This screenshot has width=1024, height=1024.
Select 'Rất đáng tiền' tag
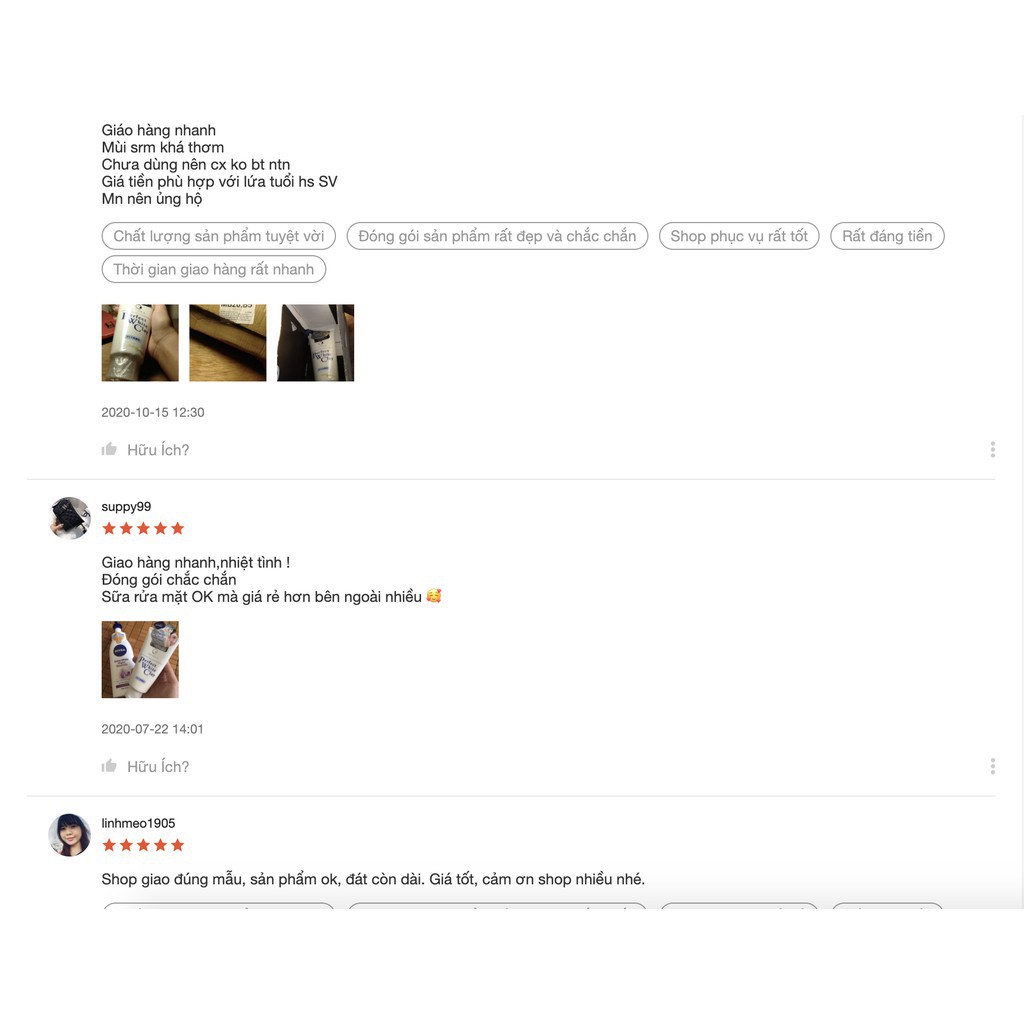coord(887,236)
